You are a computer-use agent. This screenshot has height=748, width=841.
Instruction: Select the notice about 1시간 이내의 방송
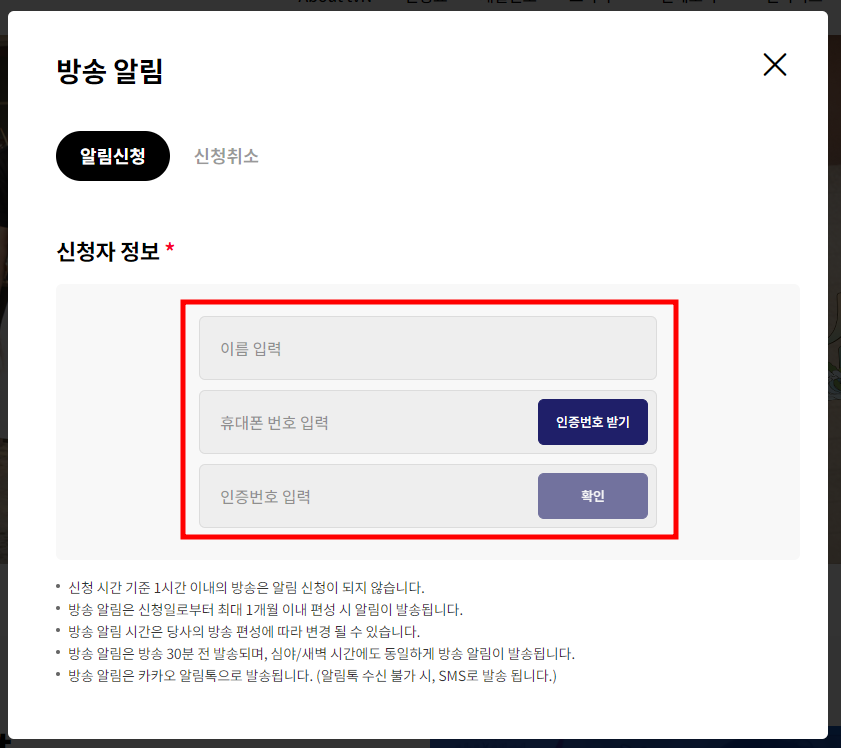[x=246, y=588]
